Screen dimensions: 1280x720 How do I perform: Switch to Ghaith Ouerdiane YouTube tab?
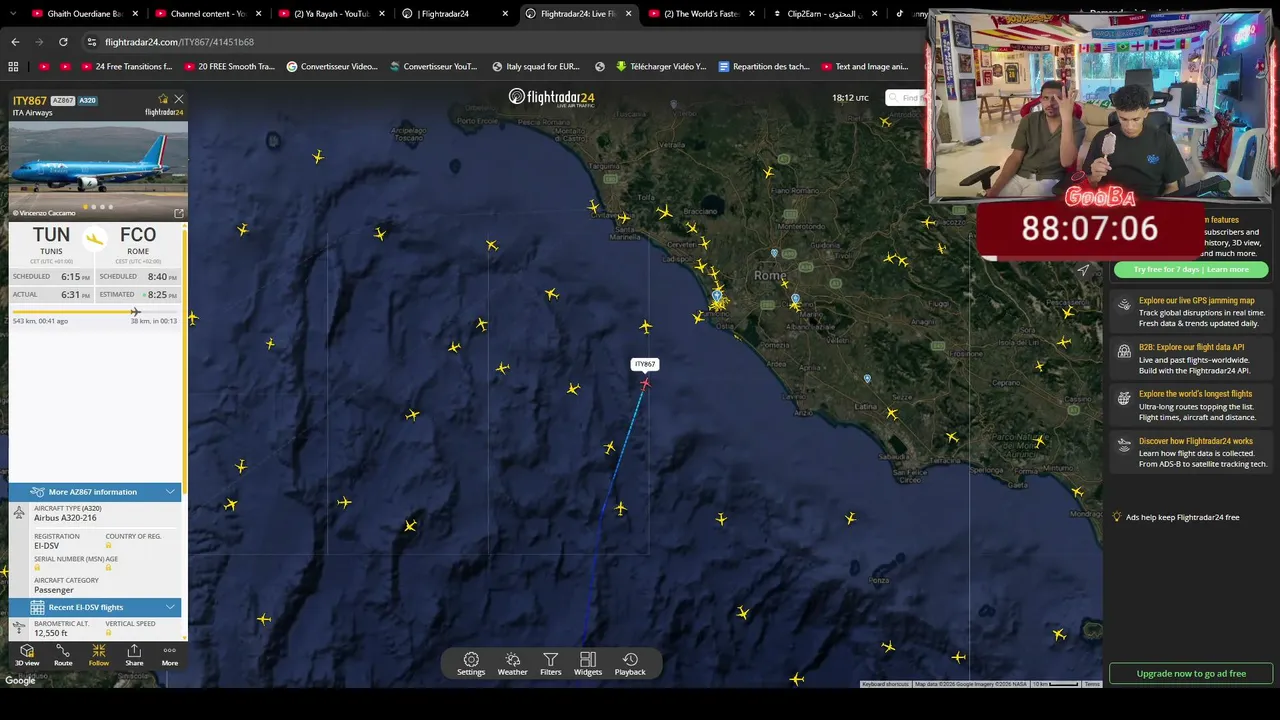[85, 14]
